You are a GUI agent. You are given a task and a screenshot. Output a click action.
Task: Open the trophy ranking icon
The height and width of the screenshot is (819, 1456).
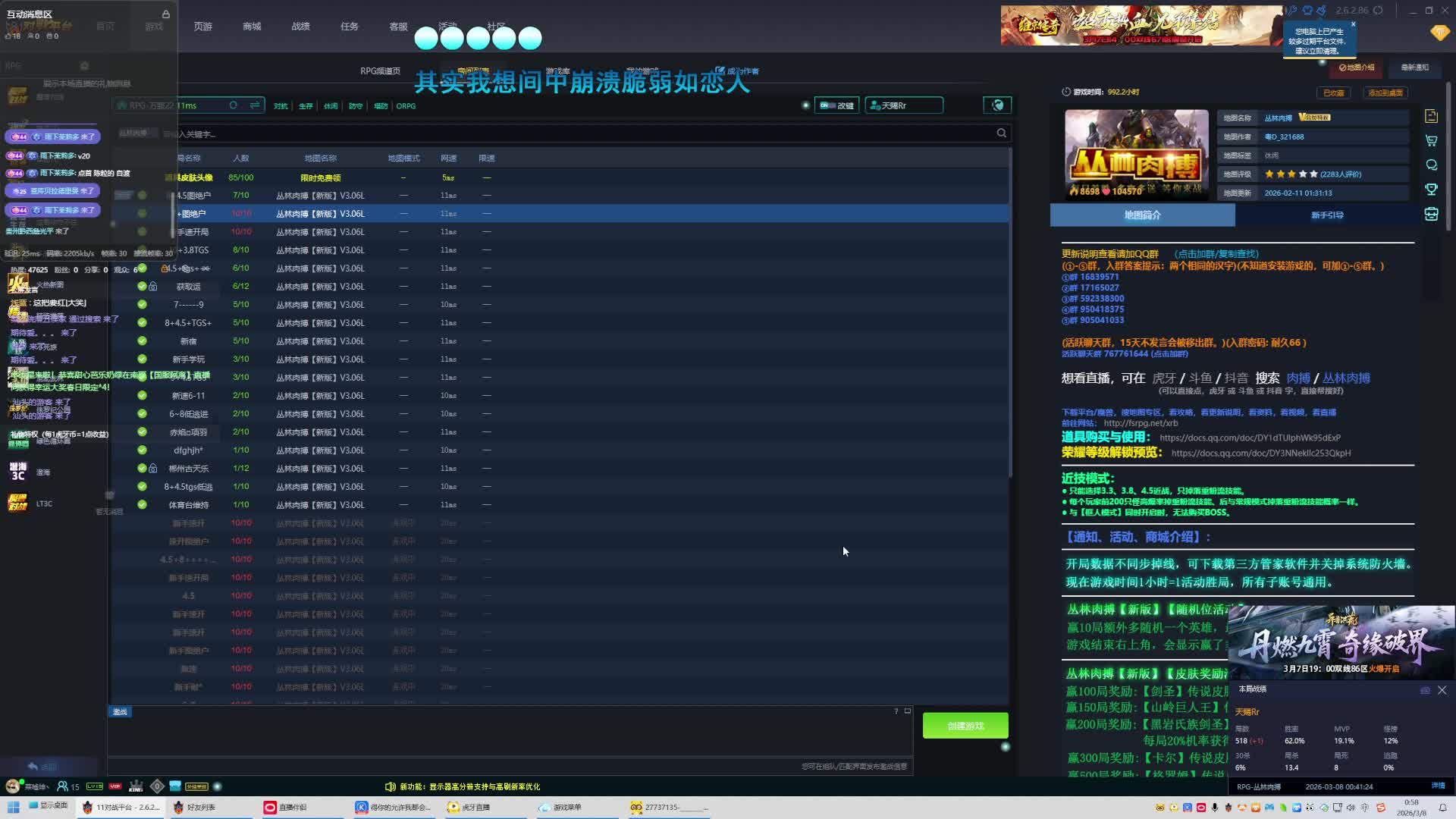click(x=1431, y=190)
